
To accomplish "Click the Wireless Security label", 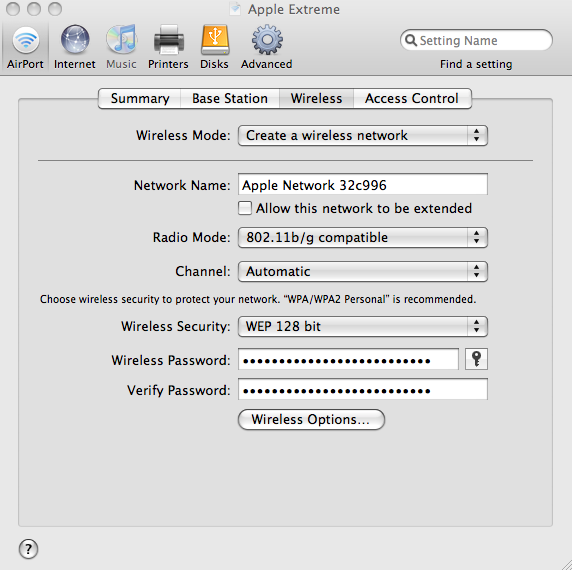I will (175, 326).
